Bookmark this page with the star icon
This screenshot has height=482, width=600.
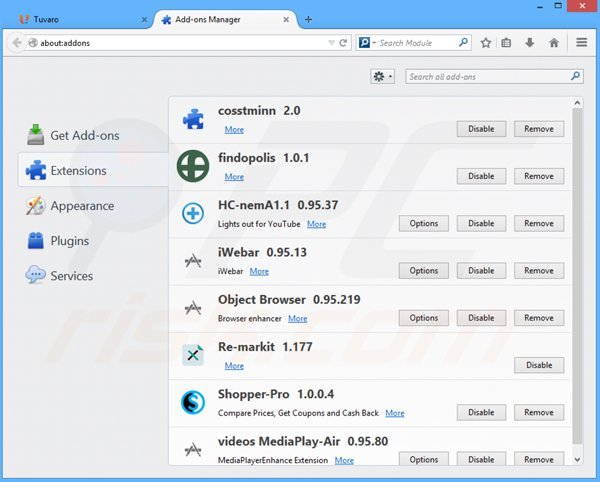tap(486, 43)
